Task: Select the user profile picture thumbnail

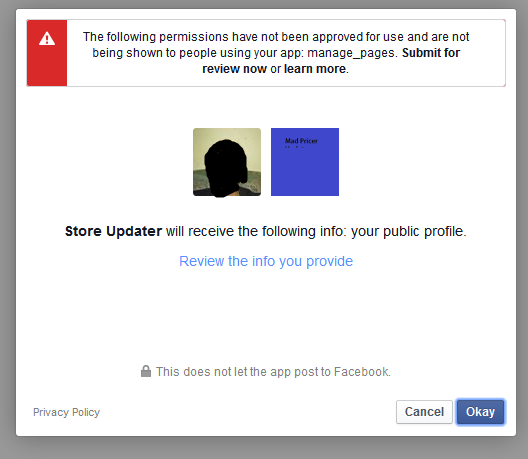Action: tap(227, 162)
